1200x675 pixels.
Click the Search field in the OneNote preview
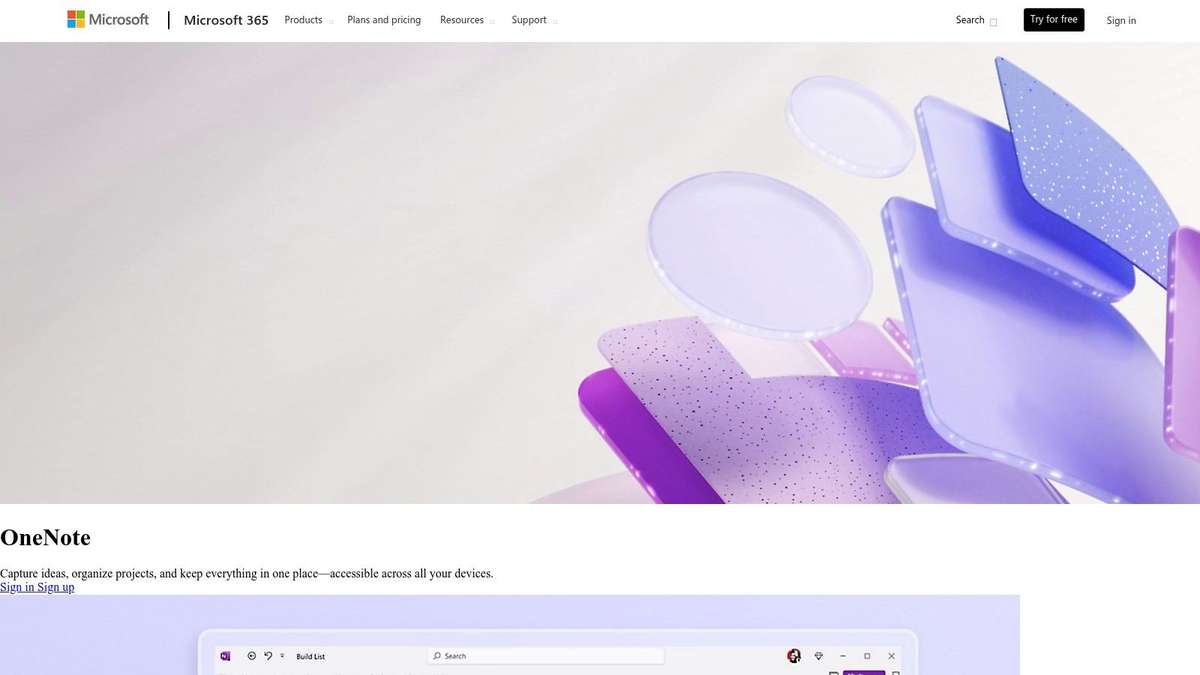coord(545,656)
